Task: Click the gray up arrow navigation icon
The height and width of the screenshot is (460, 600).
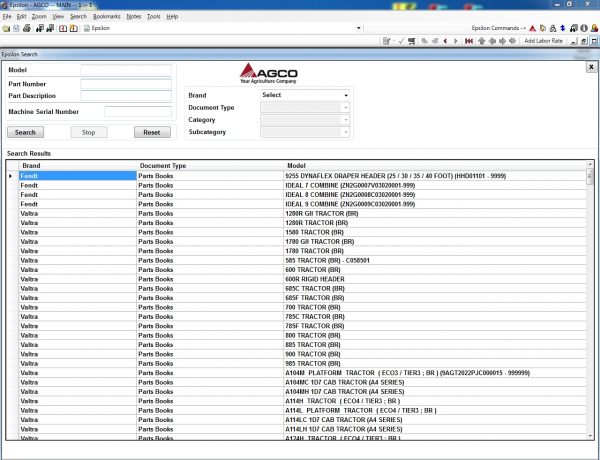Action: click(481, 41)
